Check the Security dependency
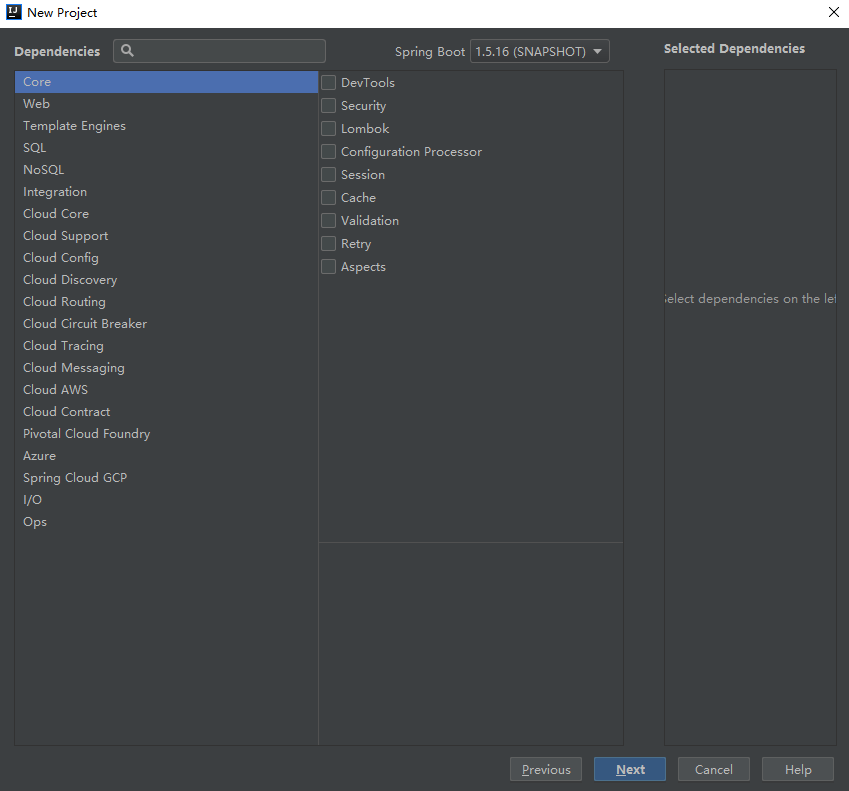The image size is (849, 791). pyautogui.click(x=329, y=106)
